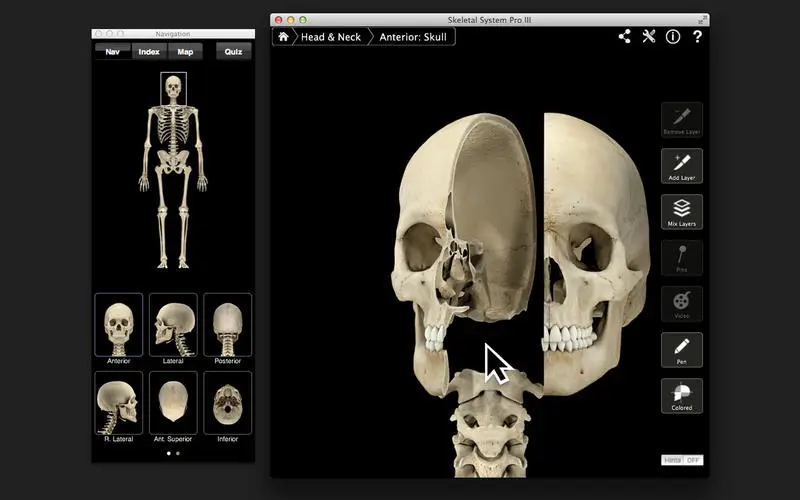The width and height of the screenshot is (800, 500).
Task: Select the Inferior skull thumbnail
Action: pos(228,403)
